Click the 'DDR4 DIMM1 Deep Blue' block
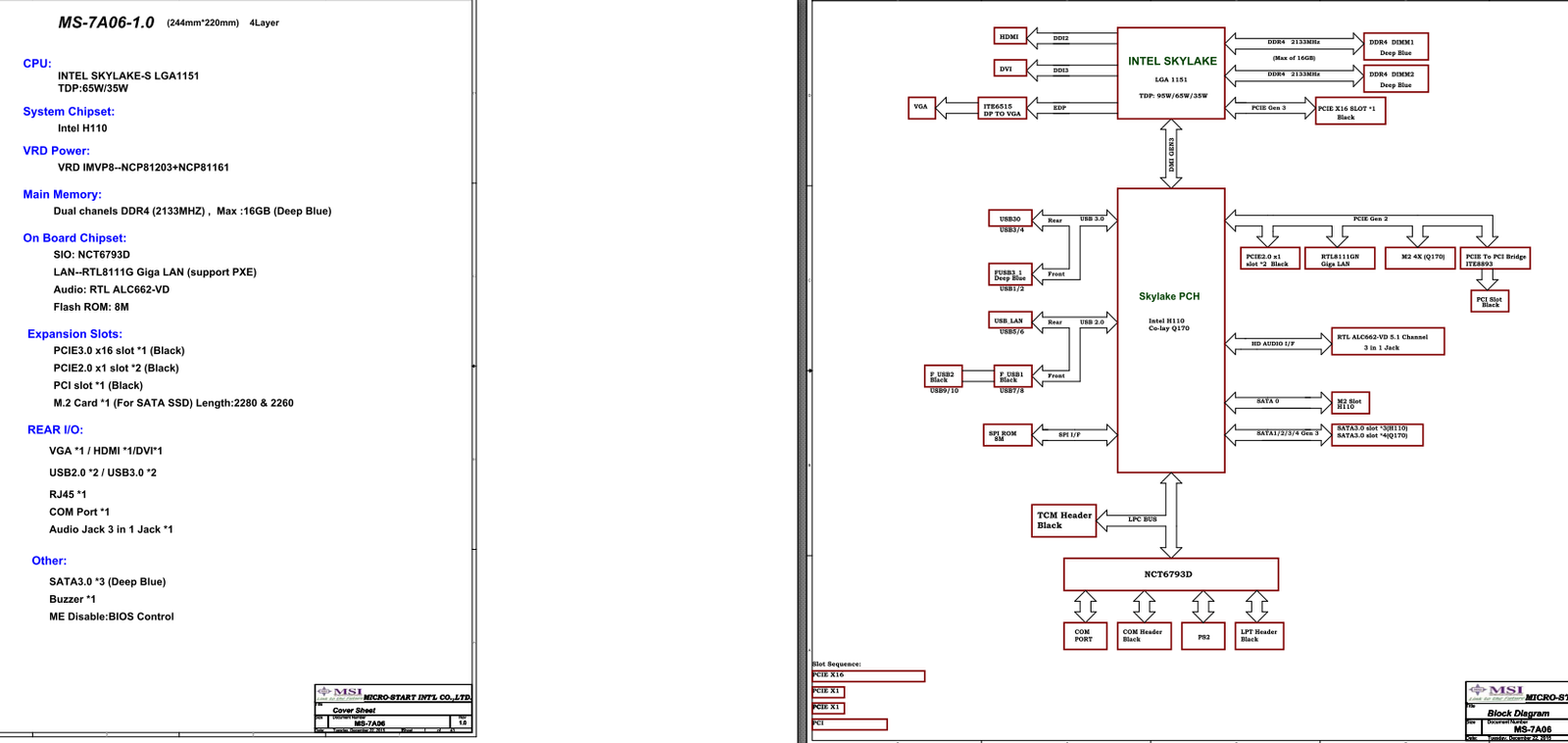This screenshot has width=1568, height=743. click(1396, 46)
